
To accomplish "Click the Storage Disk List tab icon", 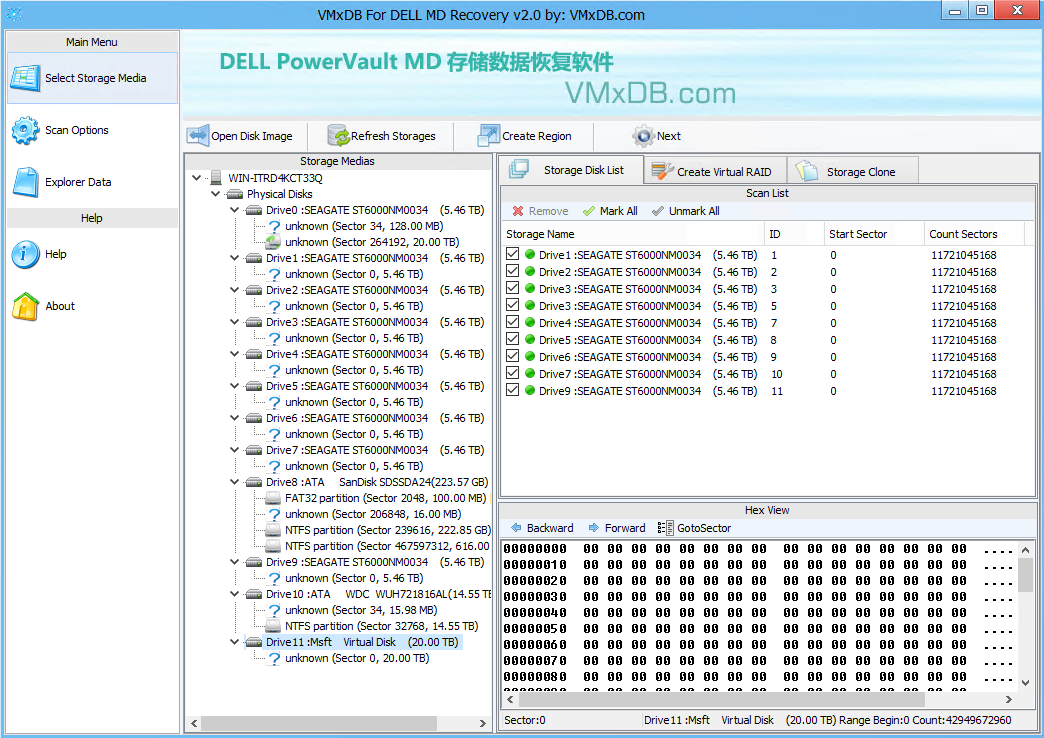I will pos(519,170).
